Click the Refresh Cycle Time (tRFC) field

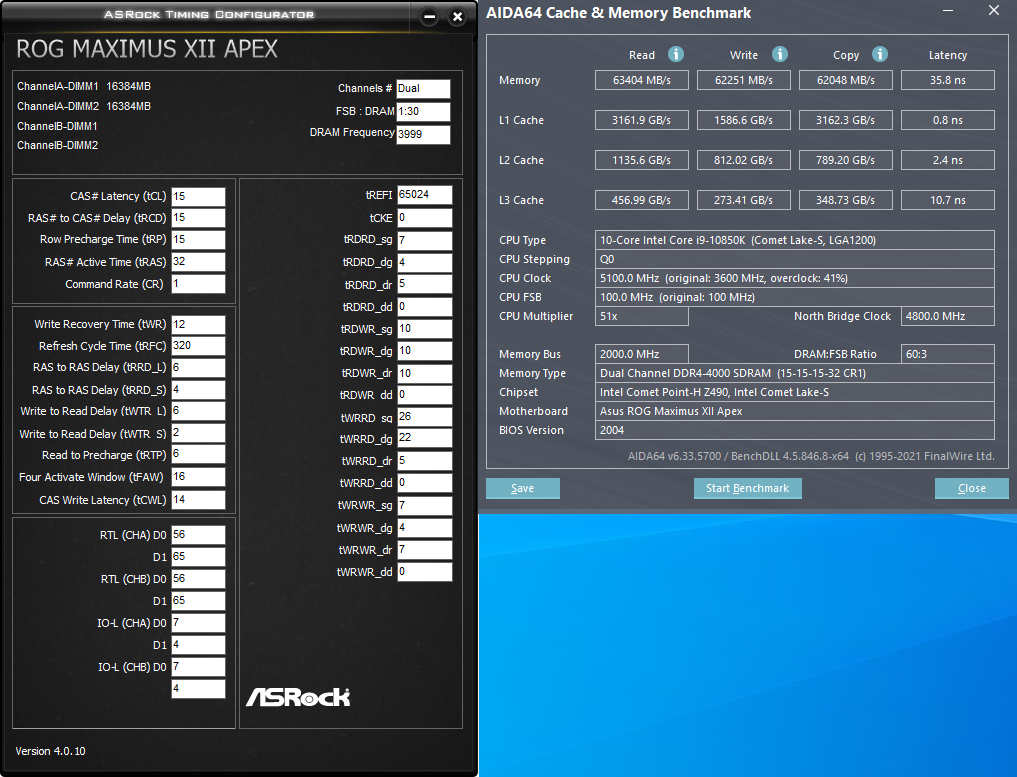click(198, 346)
